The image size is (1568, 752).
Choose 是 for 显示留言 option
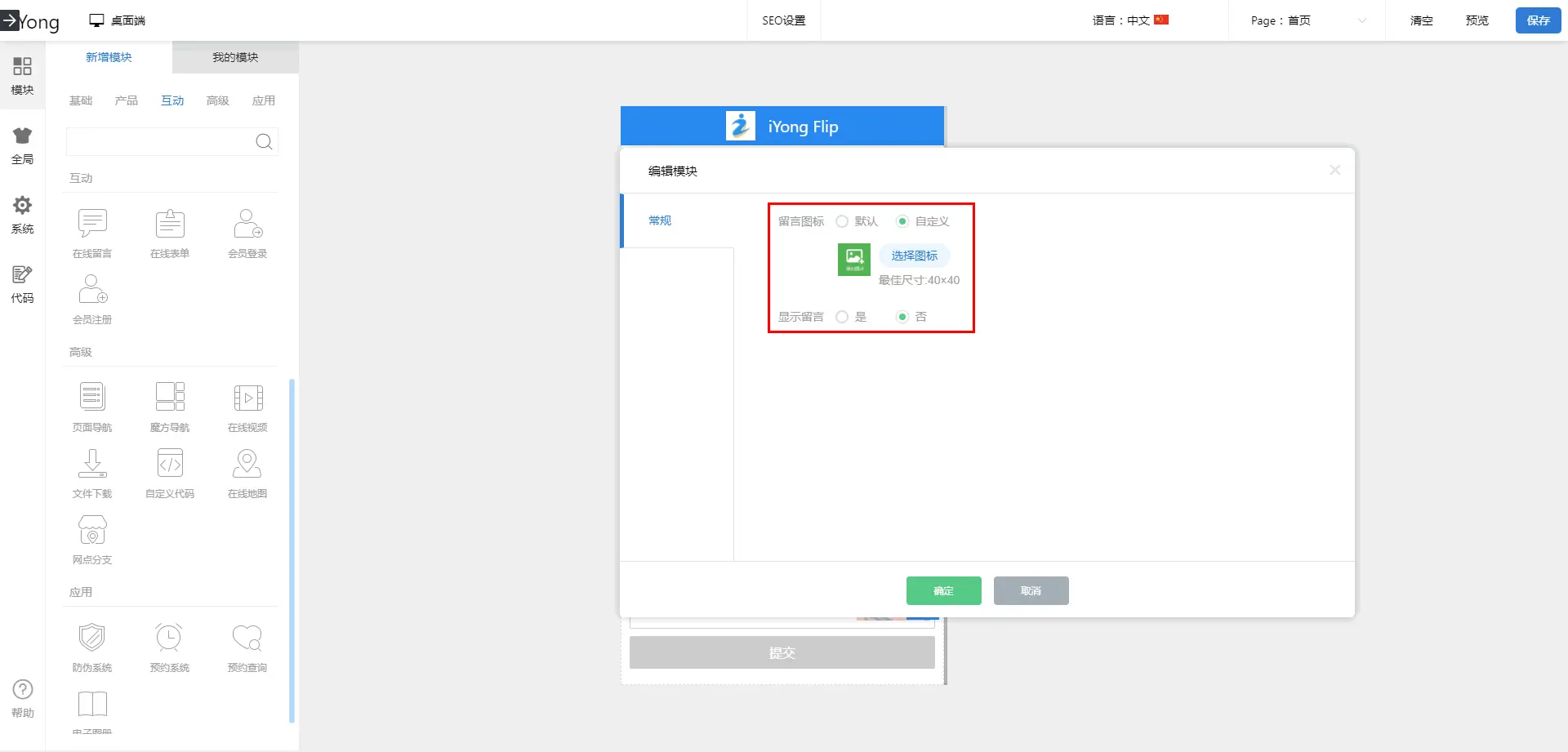pos(842,317)
